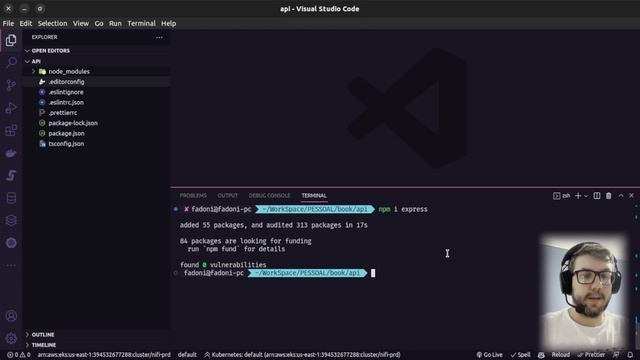Open the .editorconfig file
Image resolution: width=640 pixels, height=360 pixels.
click(67, 82)
